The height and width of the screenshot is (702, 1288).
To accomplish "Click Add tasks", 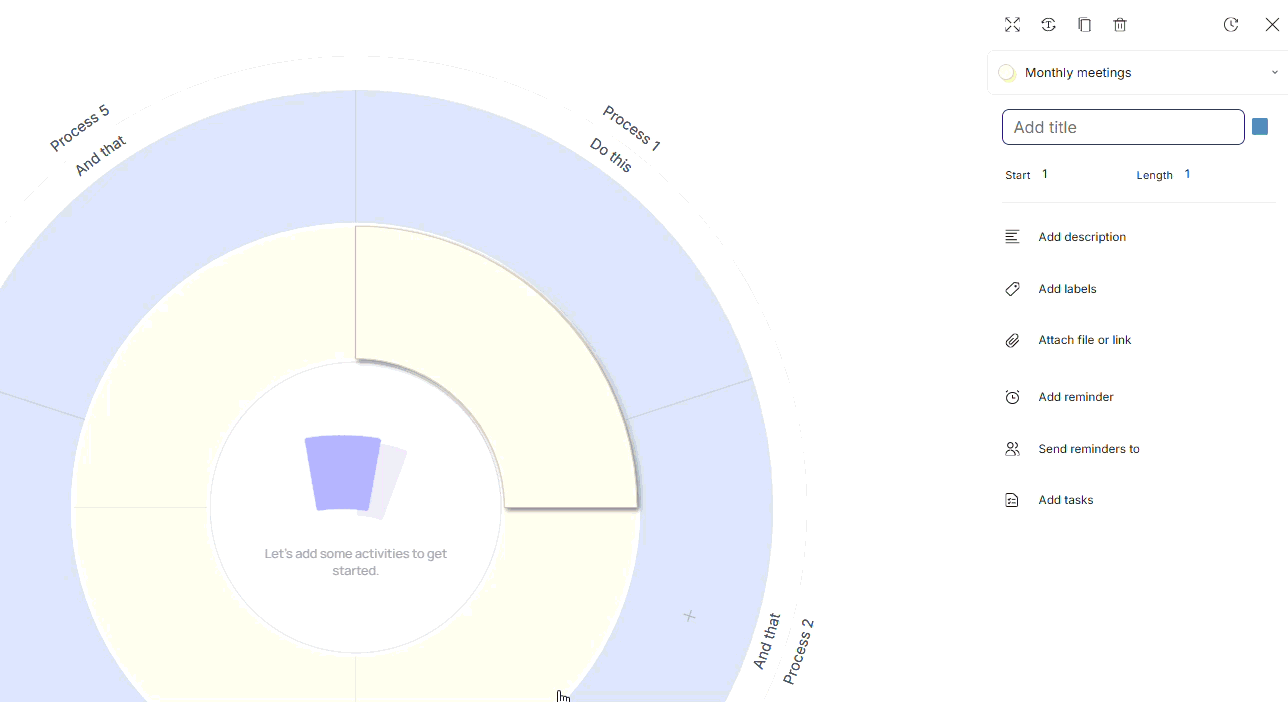I will click(1066, 500).
